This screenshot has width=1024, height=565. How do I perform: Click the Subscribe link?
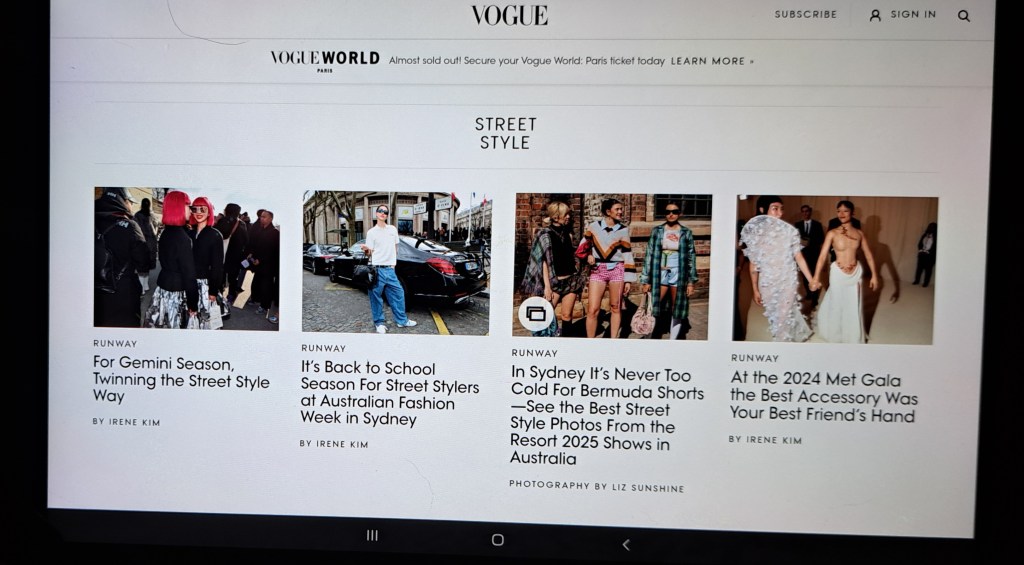coord(805,14)
